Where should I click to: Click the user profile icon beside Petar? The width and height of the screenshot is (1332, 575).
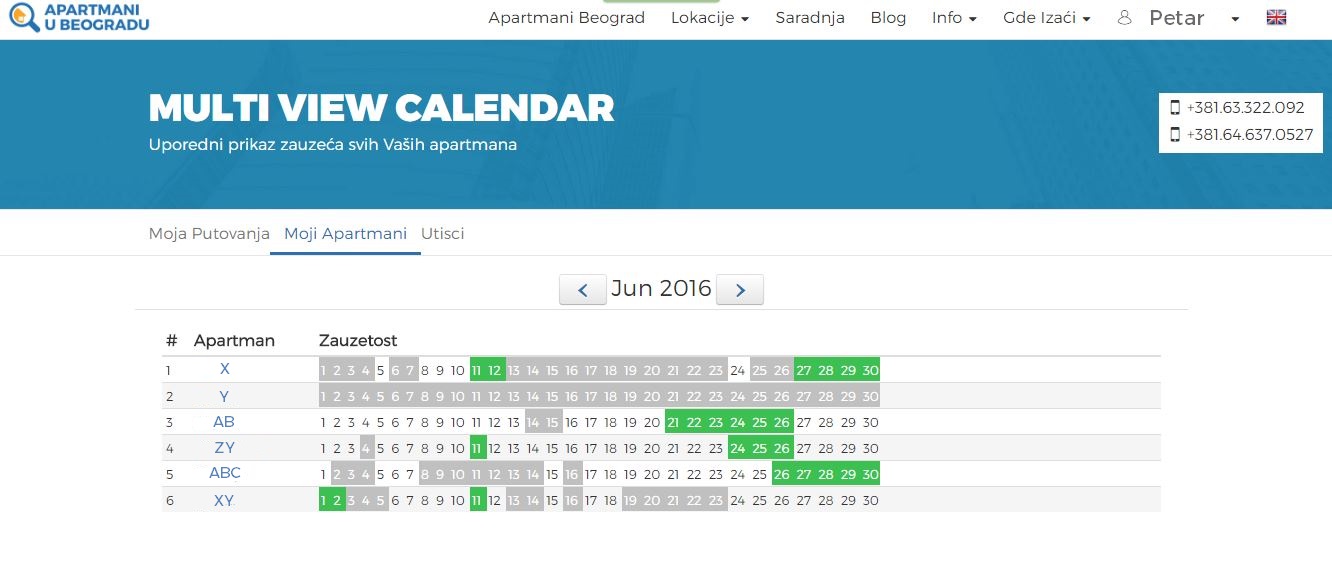pos(1124,17)
